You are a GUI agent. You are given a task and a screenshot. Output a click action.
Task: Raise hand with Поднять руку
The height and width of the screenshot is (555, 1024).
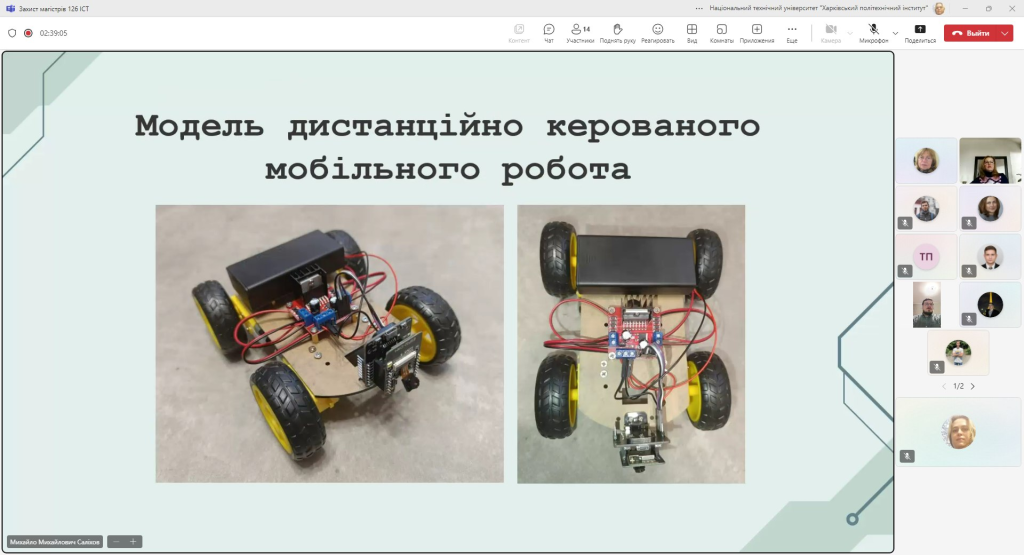(617, 33)
